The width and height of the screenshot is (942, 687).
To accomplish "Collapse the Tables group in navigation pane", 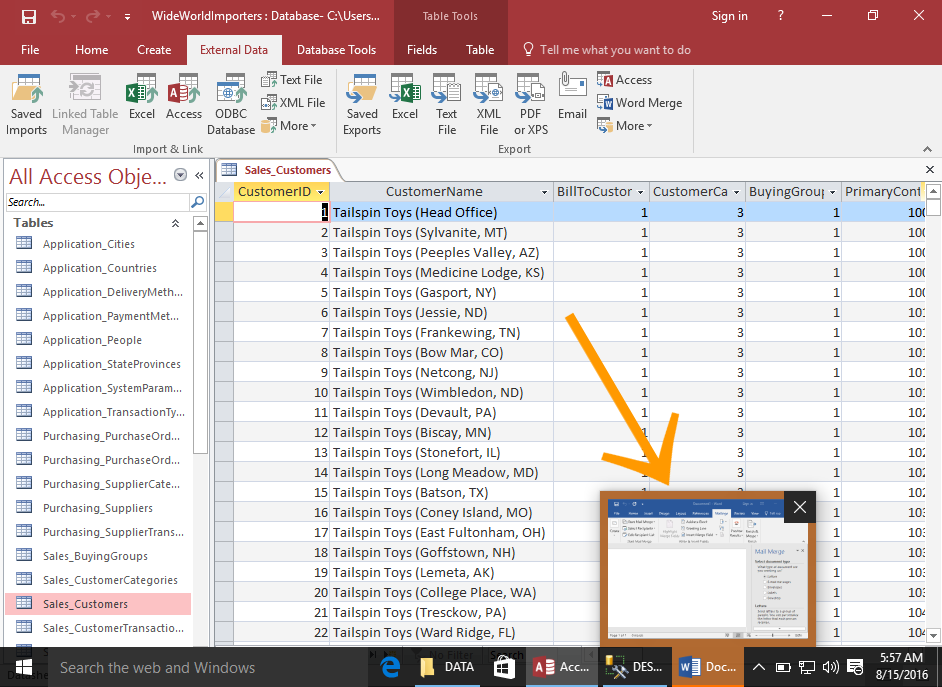I will (x=175, y=223).
